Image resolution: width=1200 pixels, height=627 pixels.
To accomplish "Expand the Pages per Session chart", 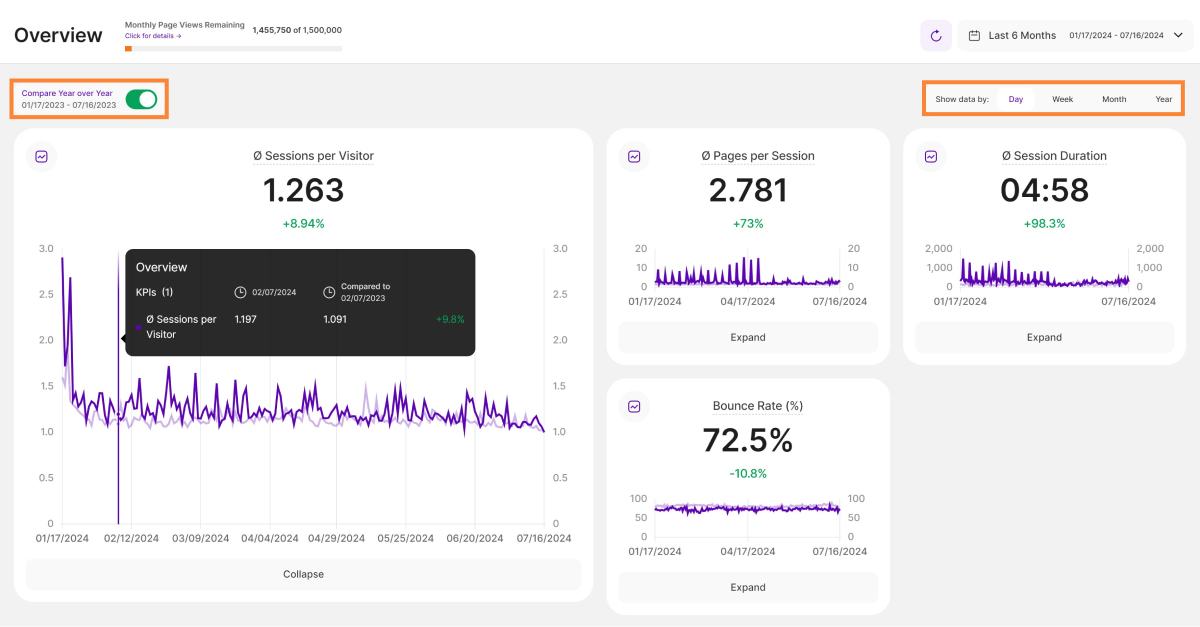I will pyautogui.click(x=747, y=337).
